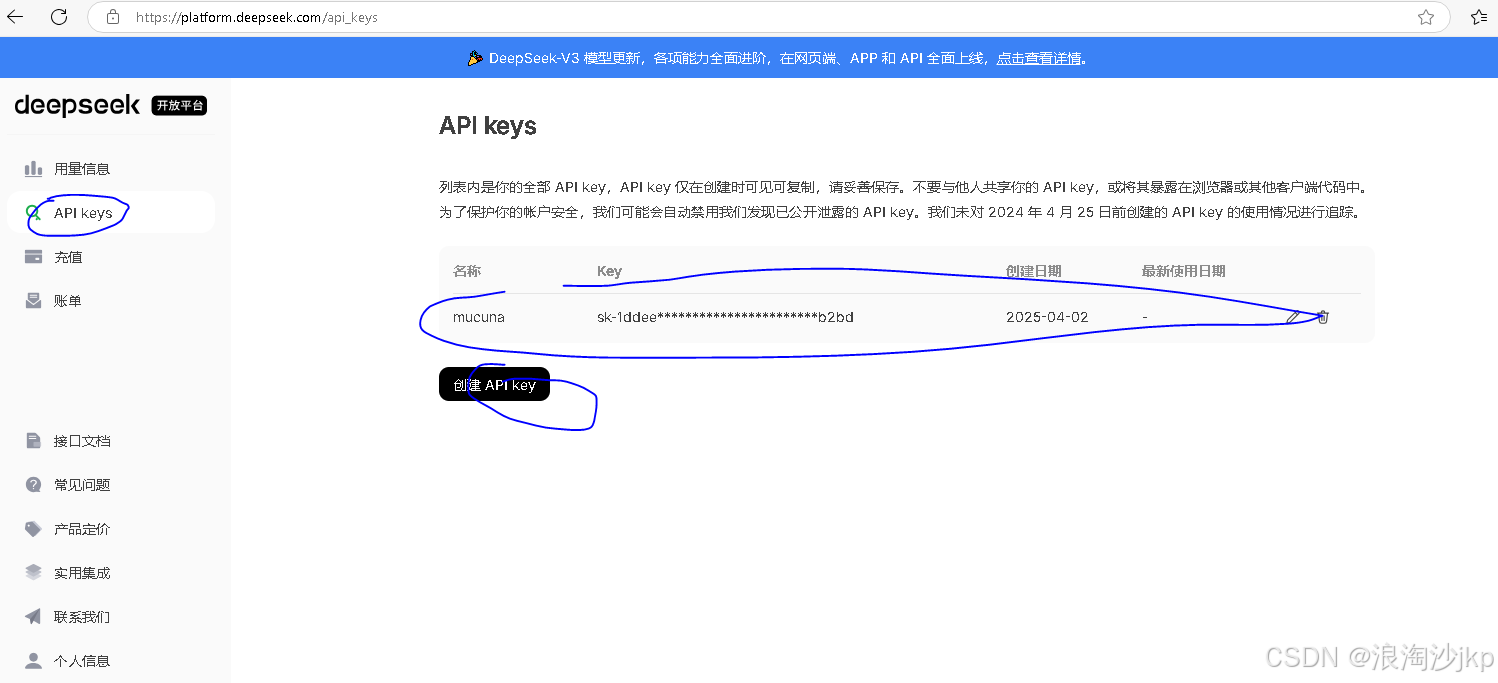Click the document icon beside 接口文档
The height and width of the screenshot is (683, 1498).
(x=34, y=440)
